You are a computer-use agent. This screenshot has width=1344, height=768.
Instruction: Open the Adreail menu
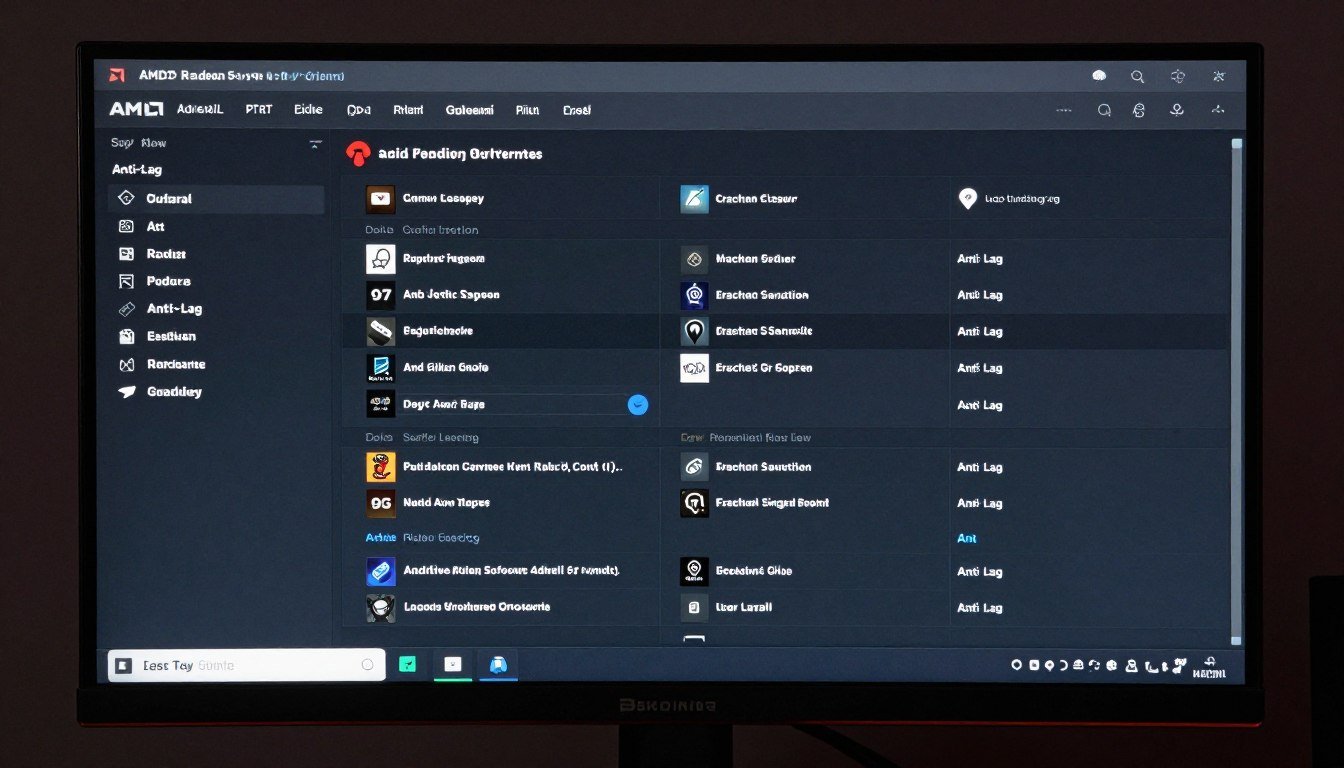click(x=200, y=110)
